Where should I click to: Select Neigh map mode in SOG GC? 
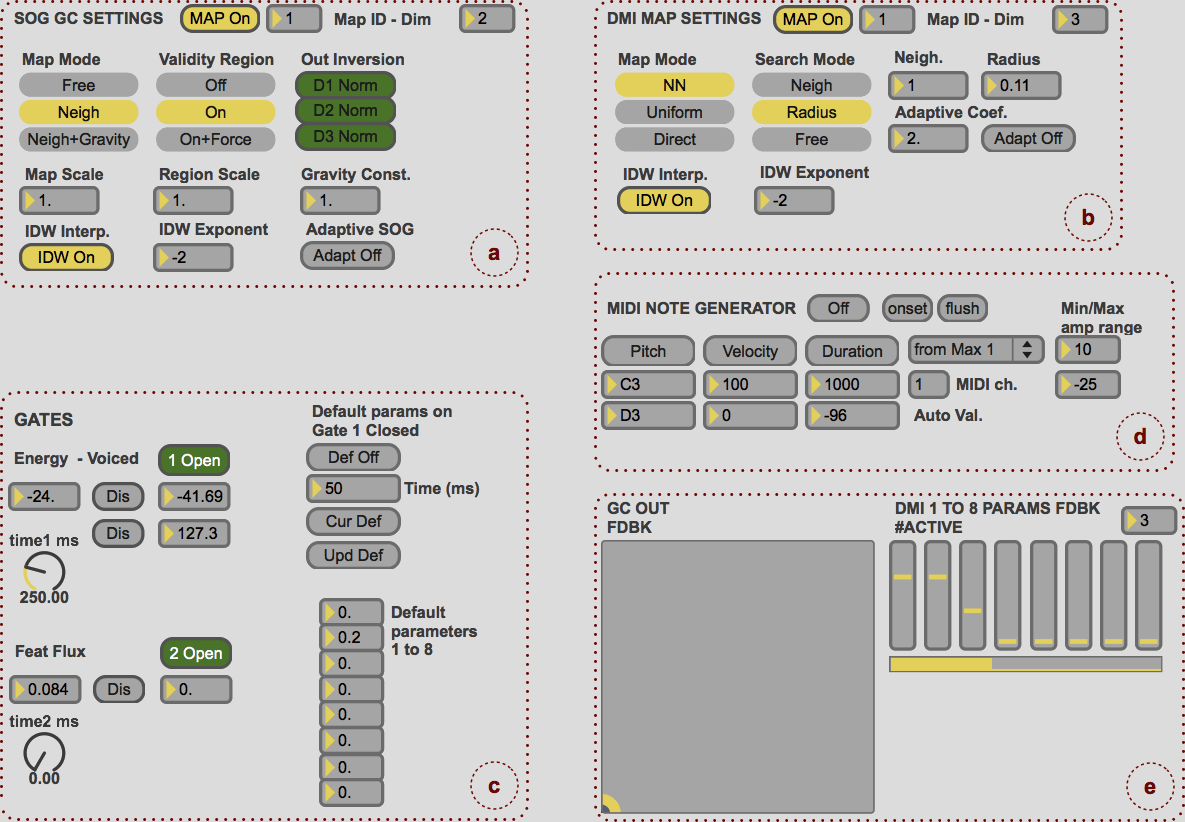pos(79,112)
